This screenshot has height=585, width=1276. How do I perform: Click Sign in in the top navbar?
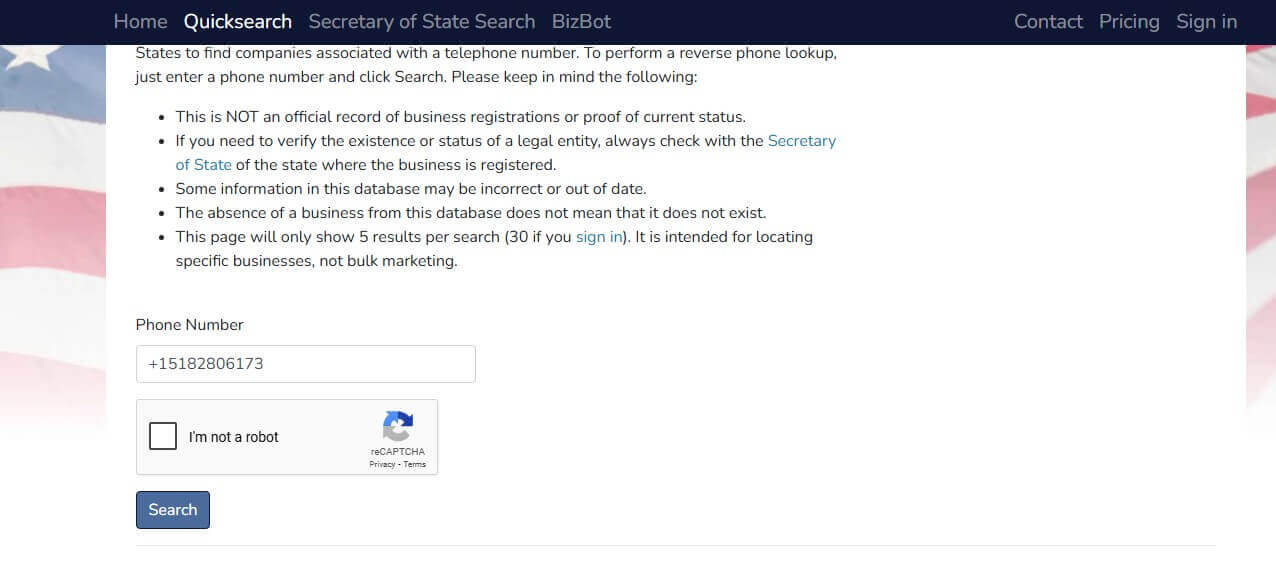(x=1206, y=21)
